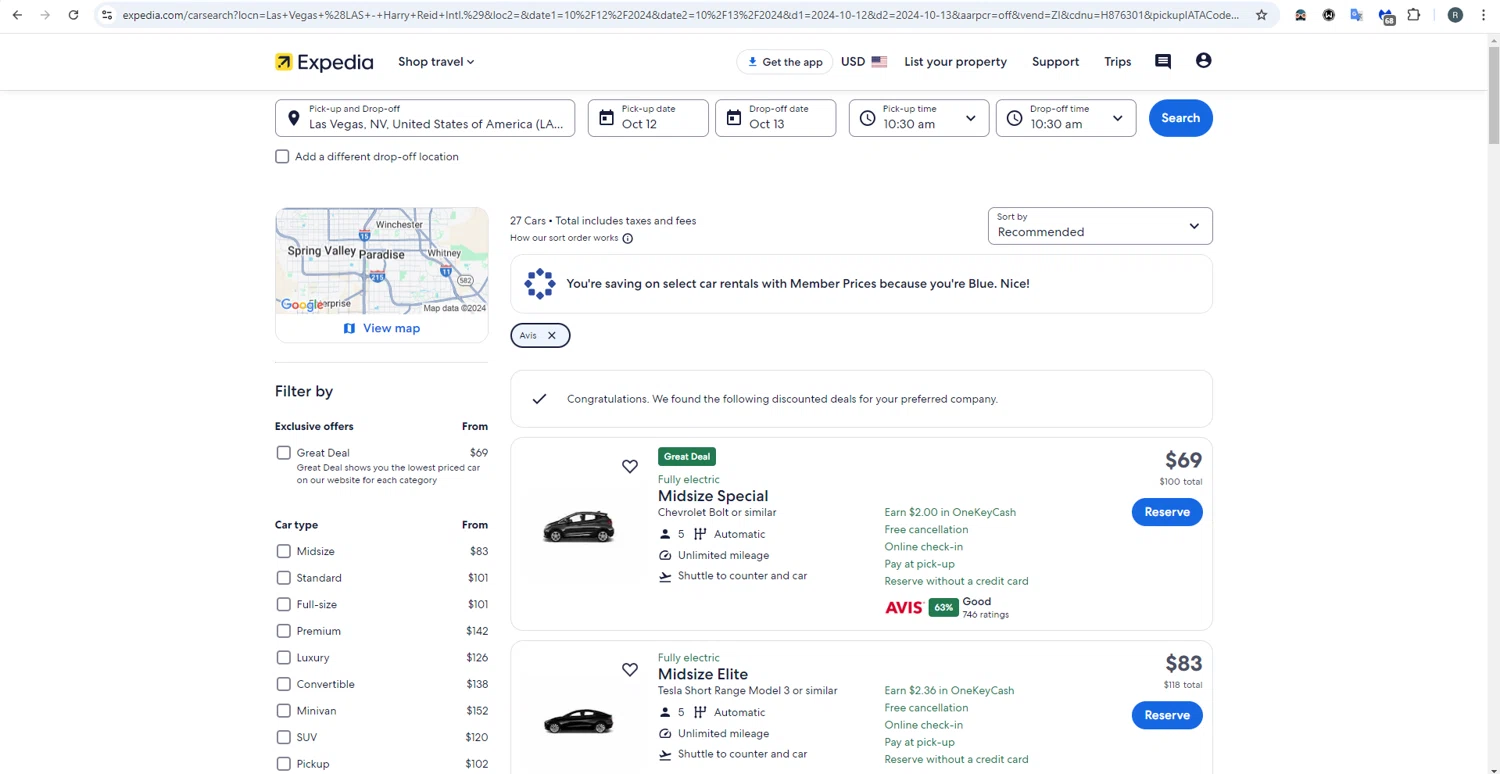Screen dimensions: 1500x774
Task: Click sort order info icon
Action: tap(628, 239)
